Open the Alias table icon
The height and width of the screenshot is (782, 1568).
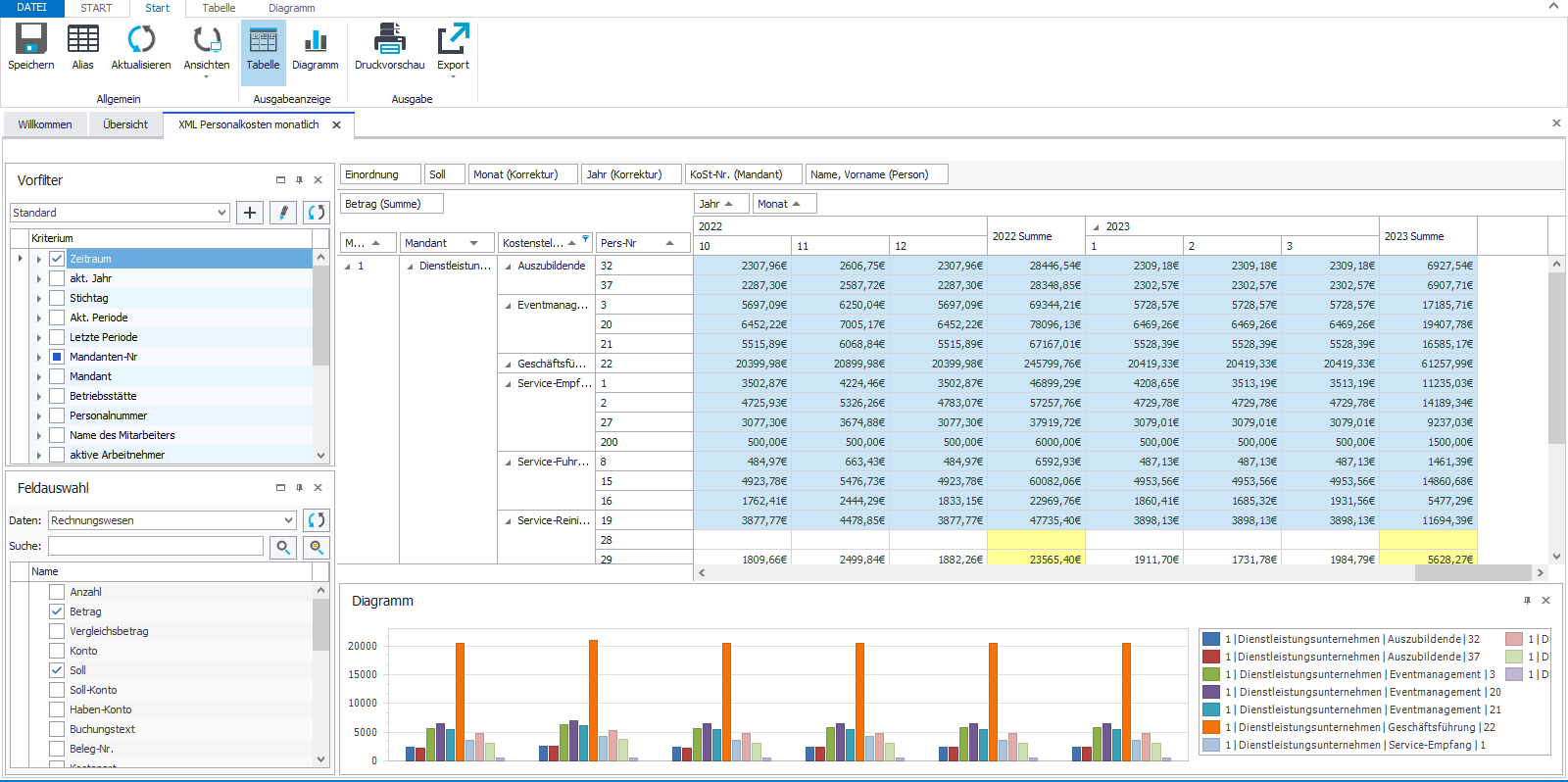click(82, 39)
